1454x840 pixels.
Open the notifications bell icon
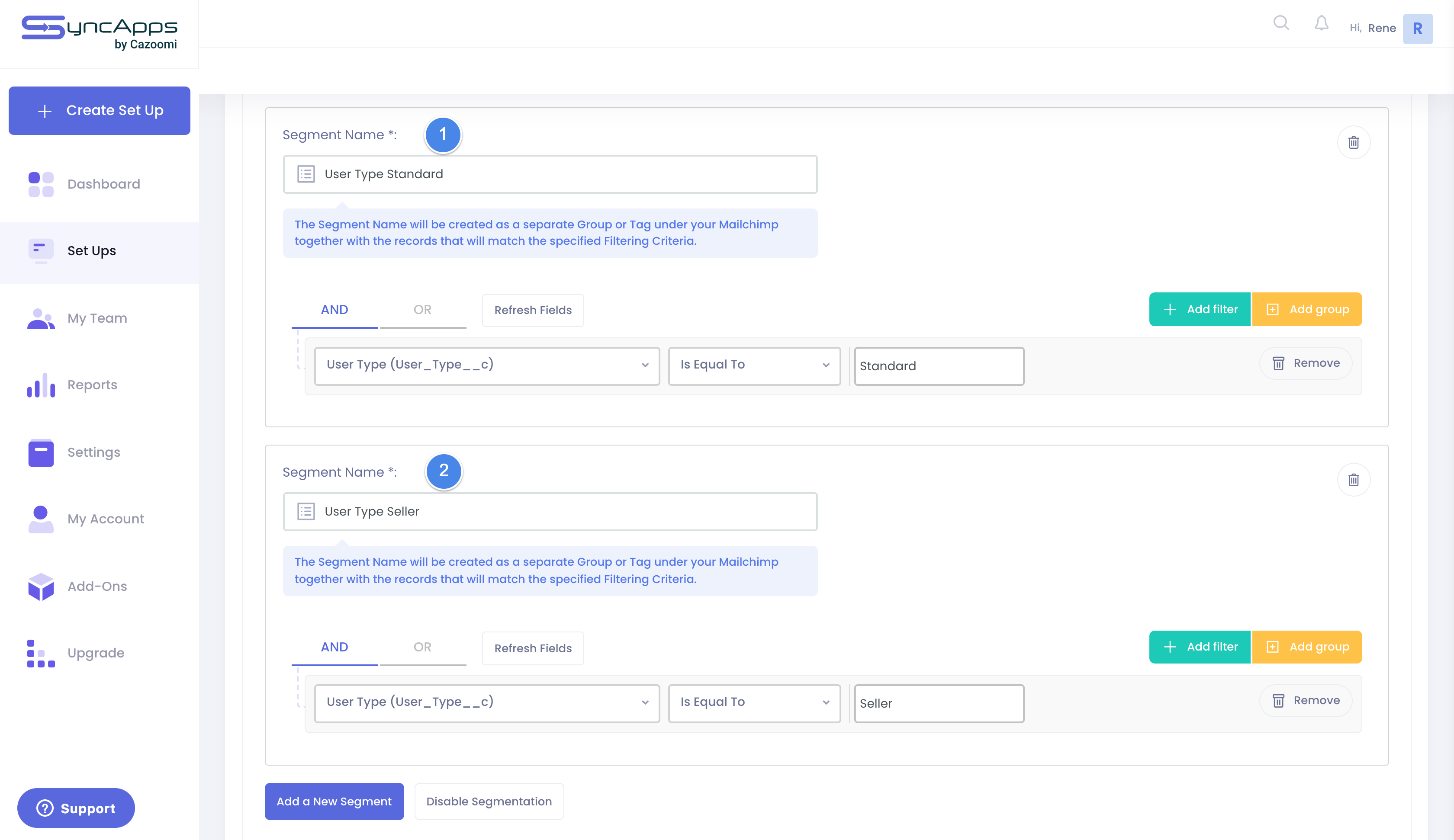tap(1321, 23)
